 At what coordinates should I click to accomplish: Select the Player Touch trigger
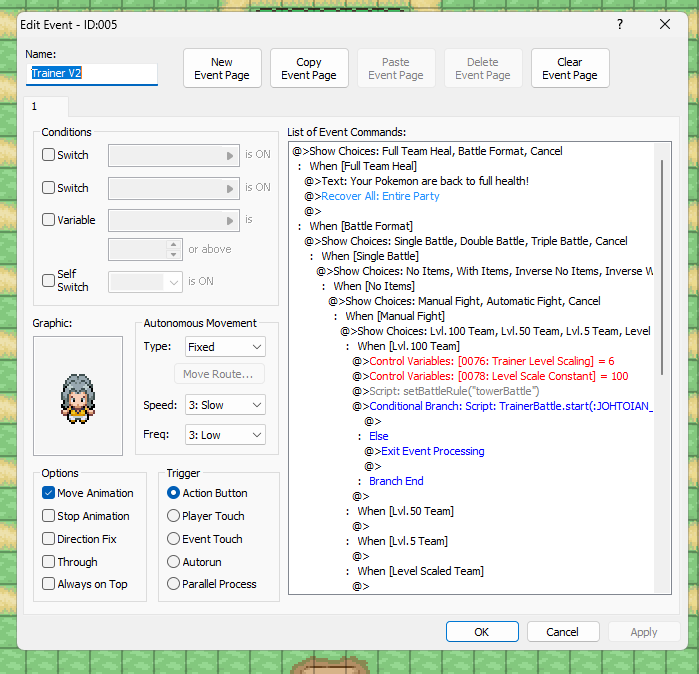(x=174, y=516)
